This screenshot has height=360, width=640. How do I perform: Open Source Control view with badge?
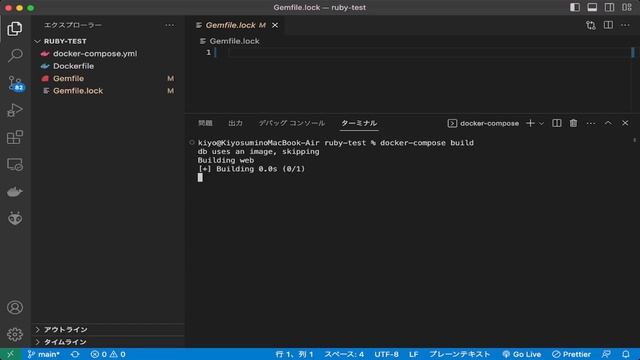tap(16, 83)
